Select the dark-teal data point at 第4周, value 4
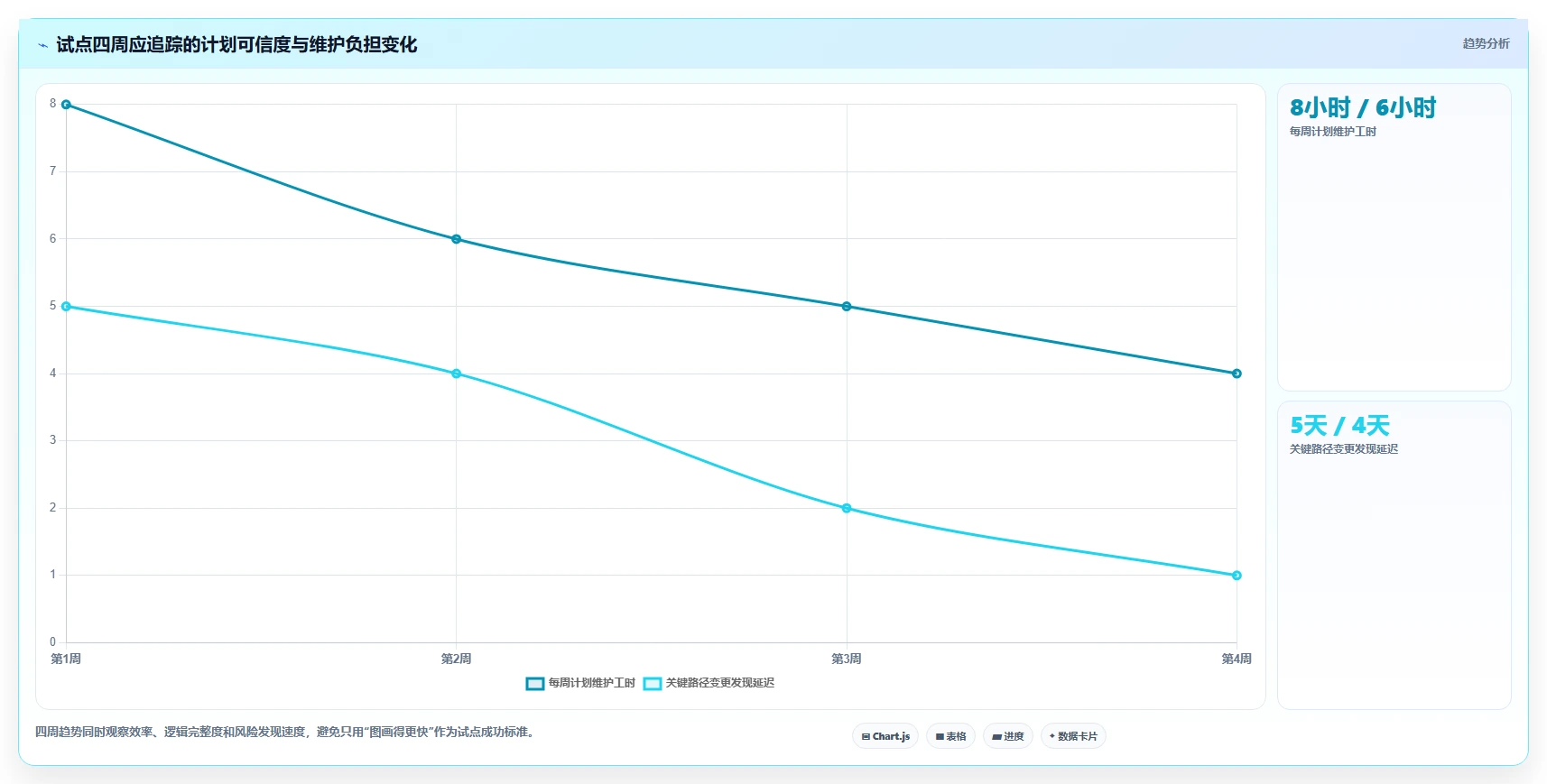Image resolution: width=1547 pixels, height=784 pixels. tap(1237, 374)
